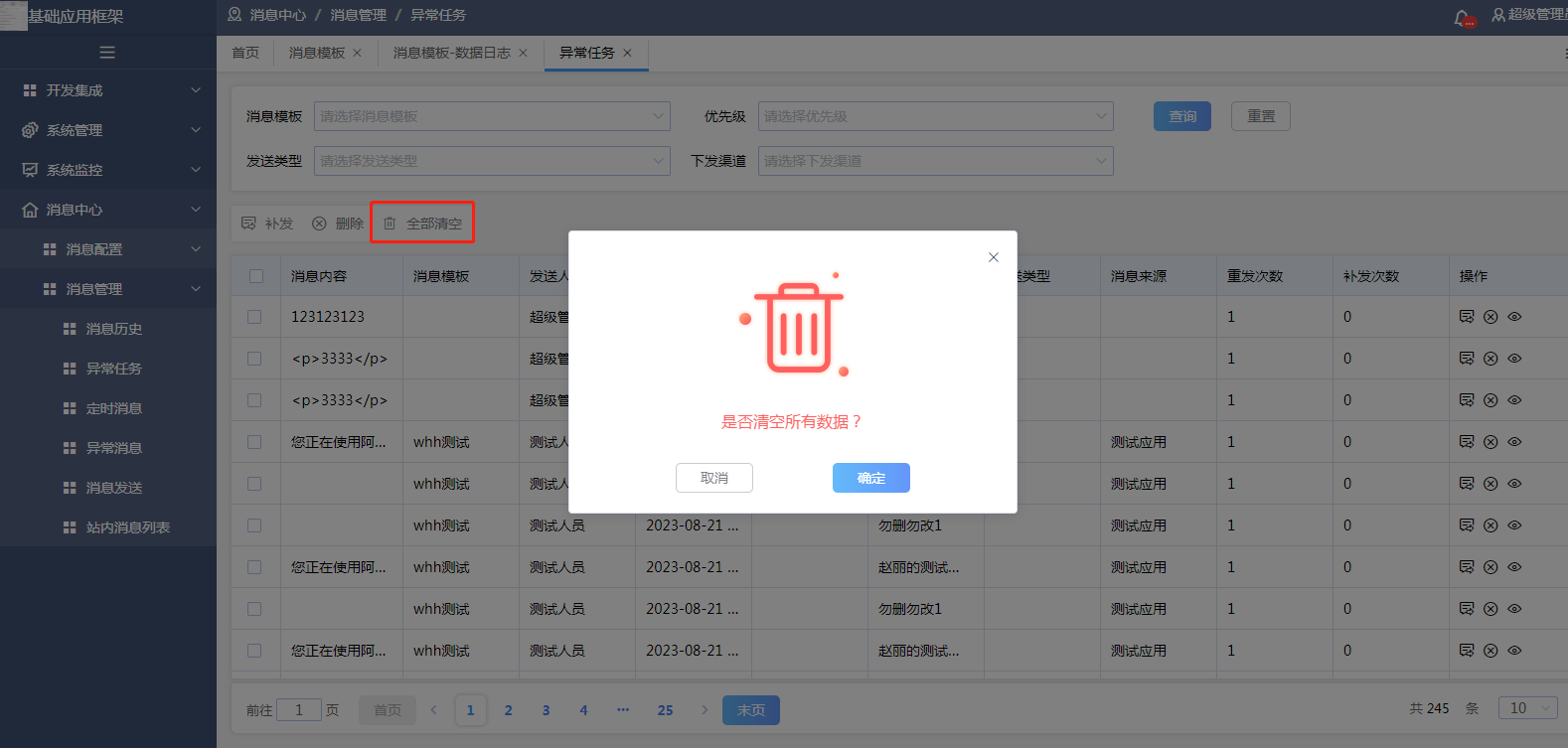Click the 重置 reset button

(1261, 116)
